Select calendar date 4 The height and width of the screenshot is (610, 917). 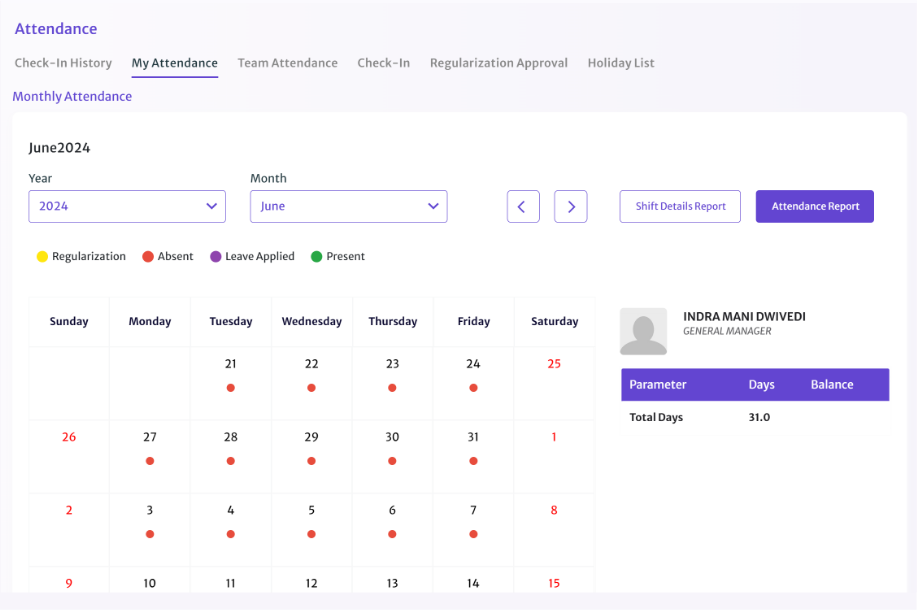(x=230, y=510)
